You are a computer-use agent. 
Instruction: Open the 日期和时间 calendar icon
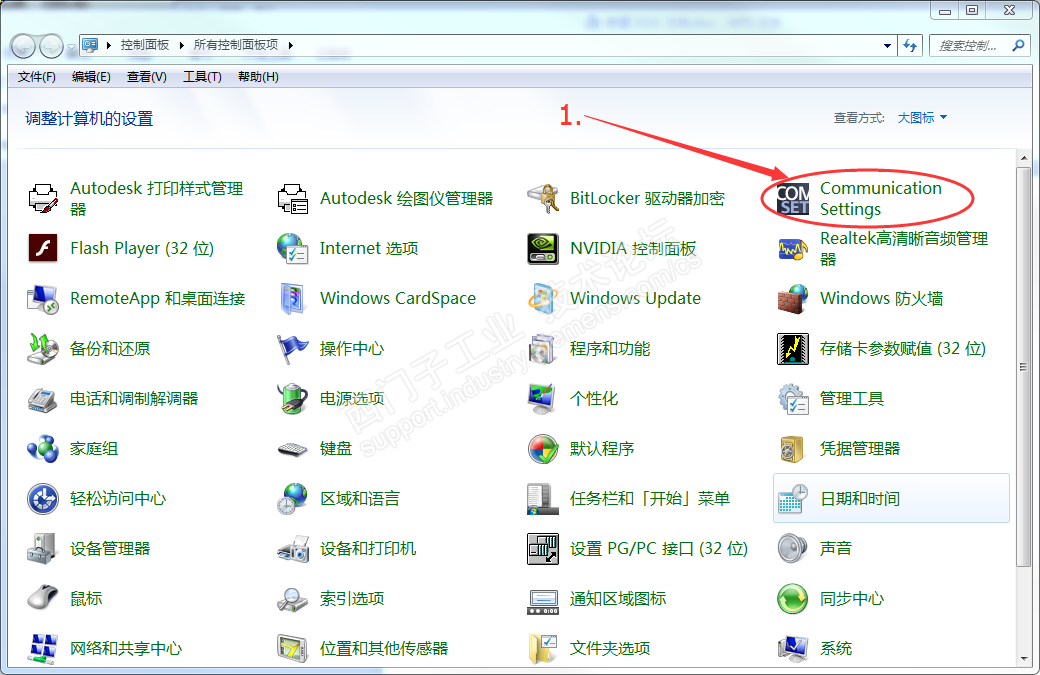(x=793, y=499)
